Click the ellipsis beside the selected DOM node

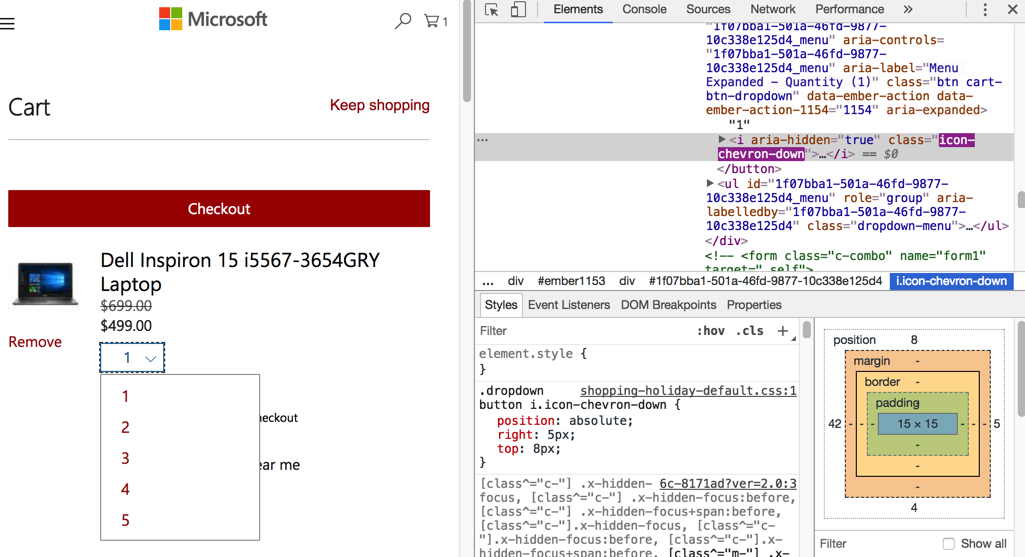point(482,140)
